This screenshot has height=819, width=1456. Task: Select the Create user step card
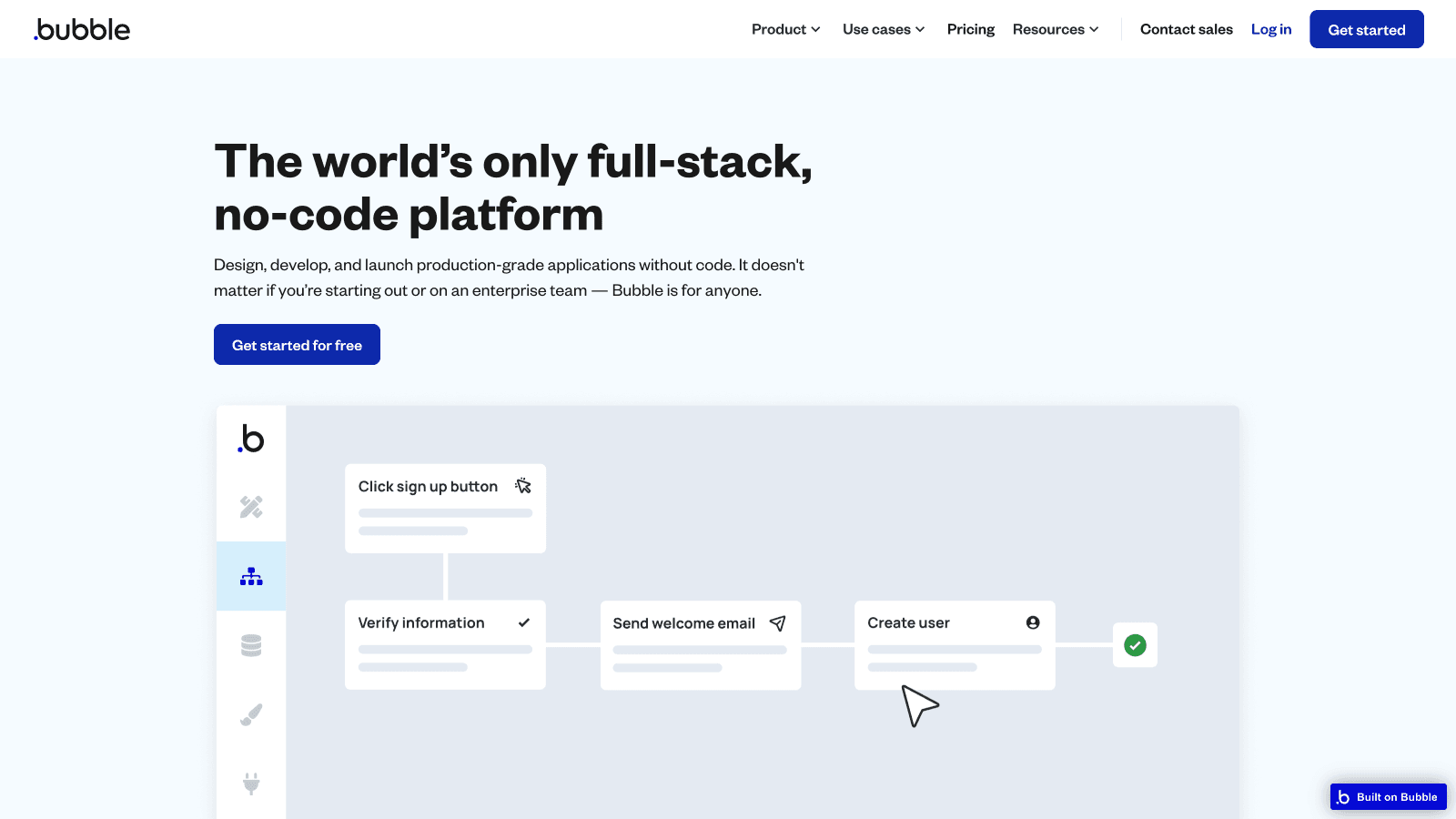tap(955, 644)
